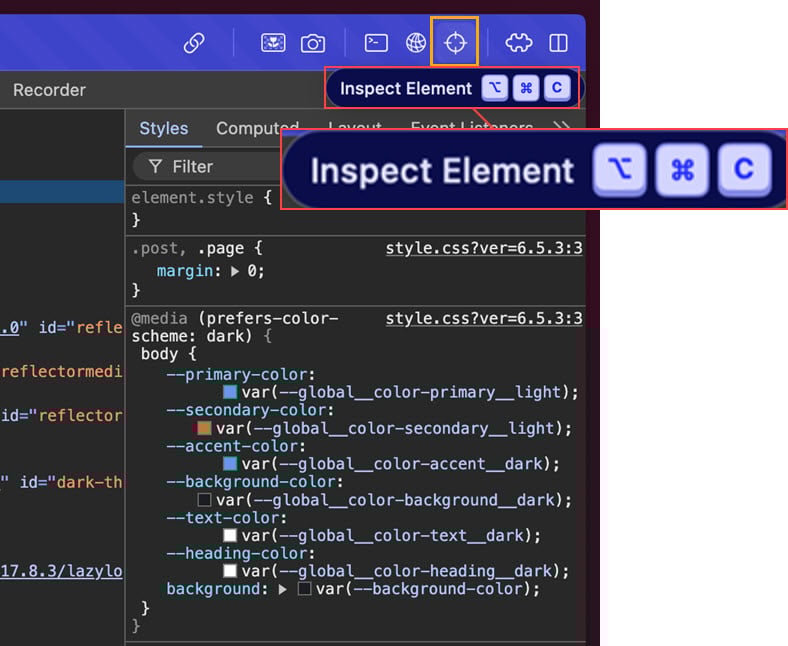Click the id="reflector attribute in DOM
The height and width of the screenshot is (646, 788).
[x=62, y=416]
